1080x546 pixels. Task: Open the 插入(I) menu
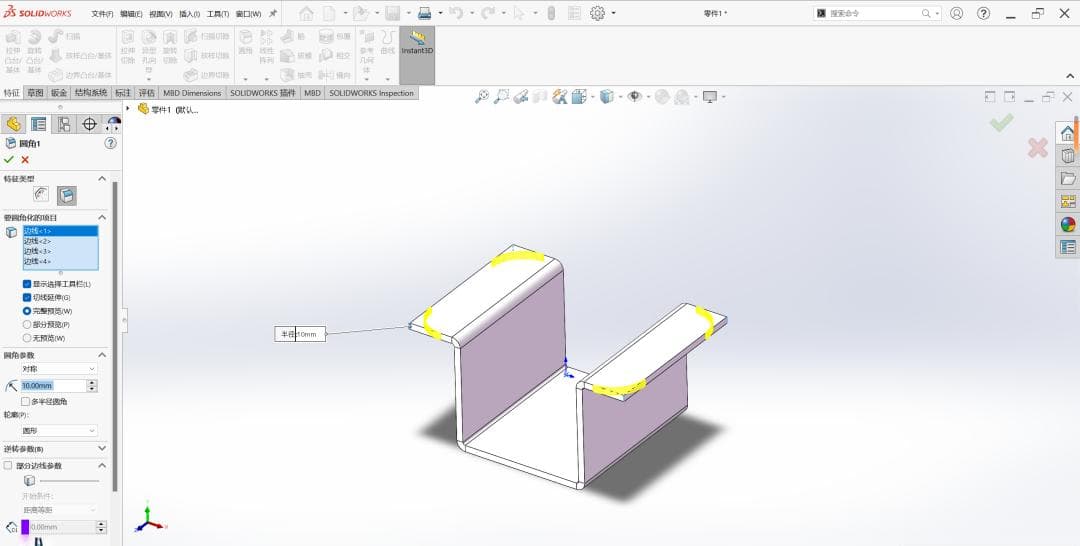189,14
